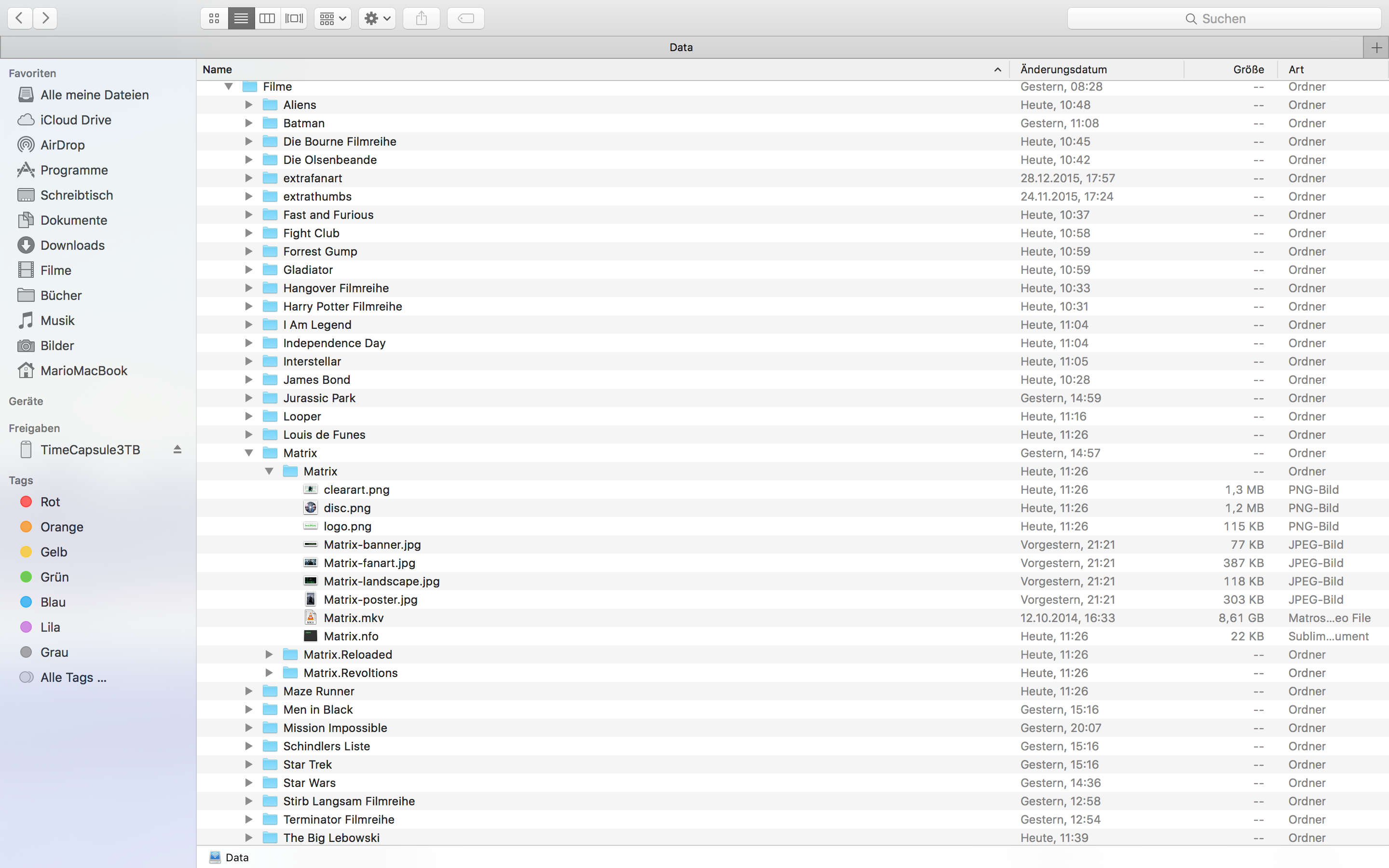Image resolution: width=1389 pixels, height=868 pixels.
Task: Add a new tab with the plus button
Action: 1376,47
